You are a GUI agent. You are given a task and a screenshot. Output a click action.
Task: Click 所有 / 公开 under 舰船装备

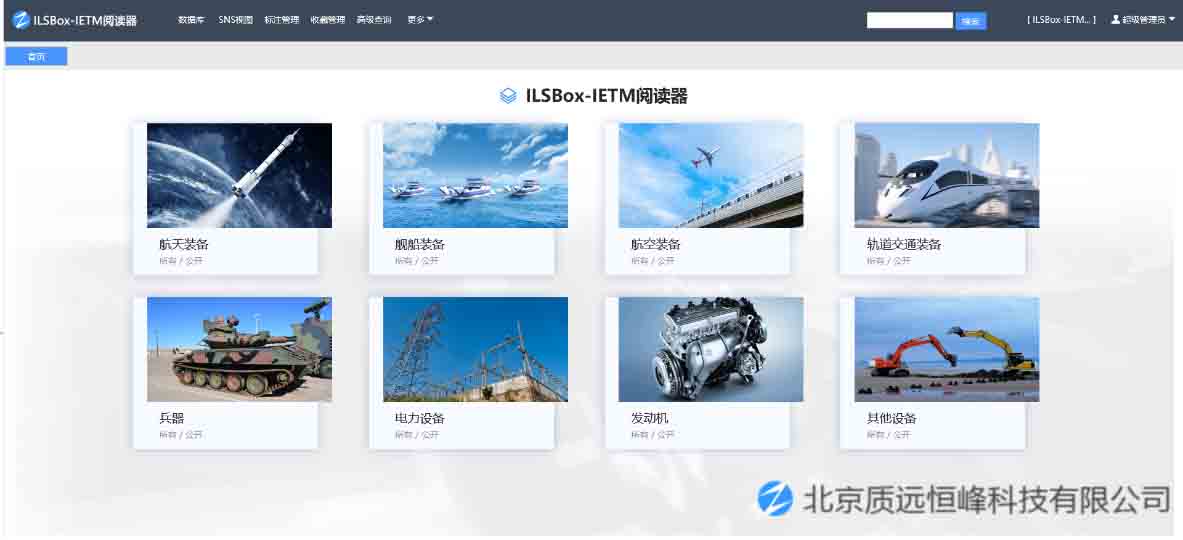tap(416, 261)
